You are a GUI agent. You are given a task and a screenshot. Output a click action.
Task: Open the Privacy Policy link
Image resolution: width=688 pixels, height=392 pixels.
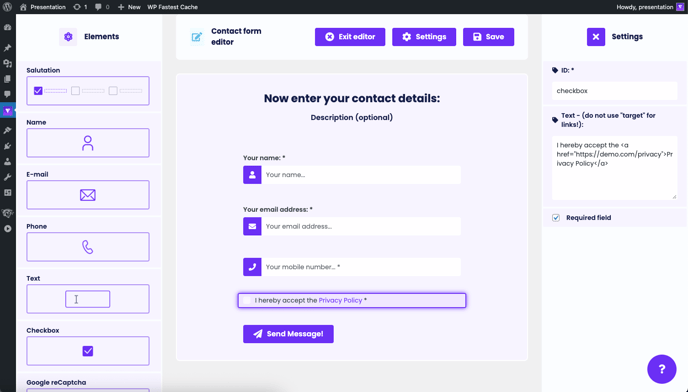(340, 300)
